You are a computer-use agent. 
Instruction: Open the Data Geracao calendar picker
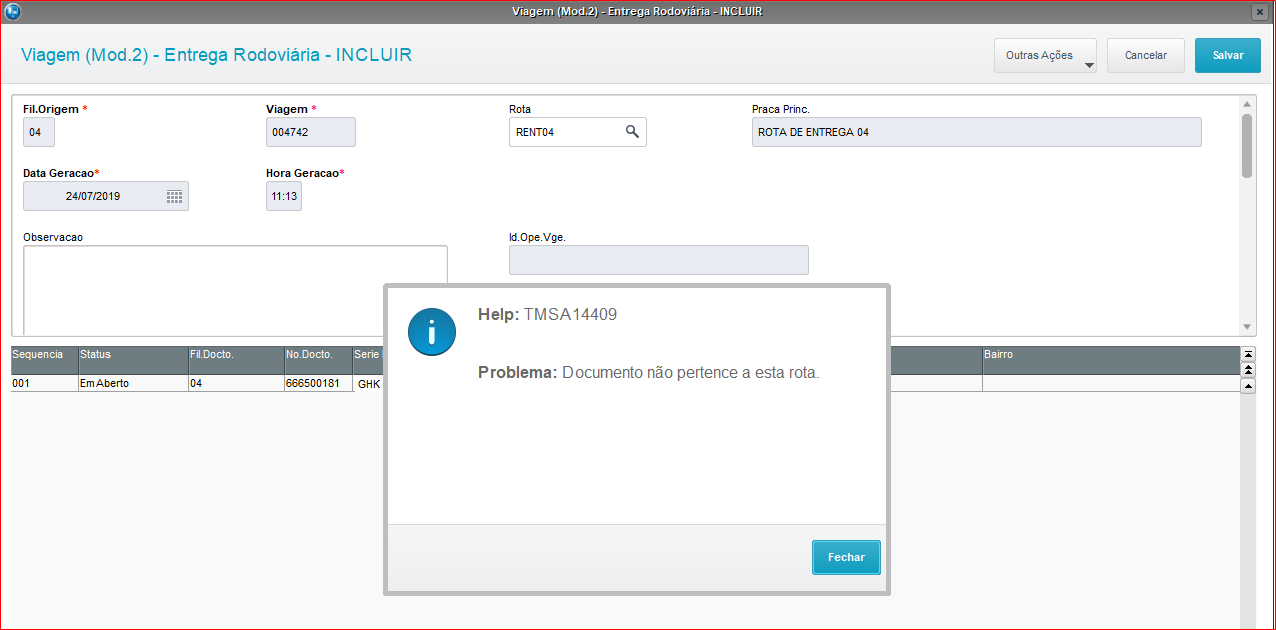click(174, 196)
